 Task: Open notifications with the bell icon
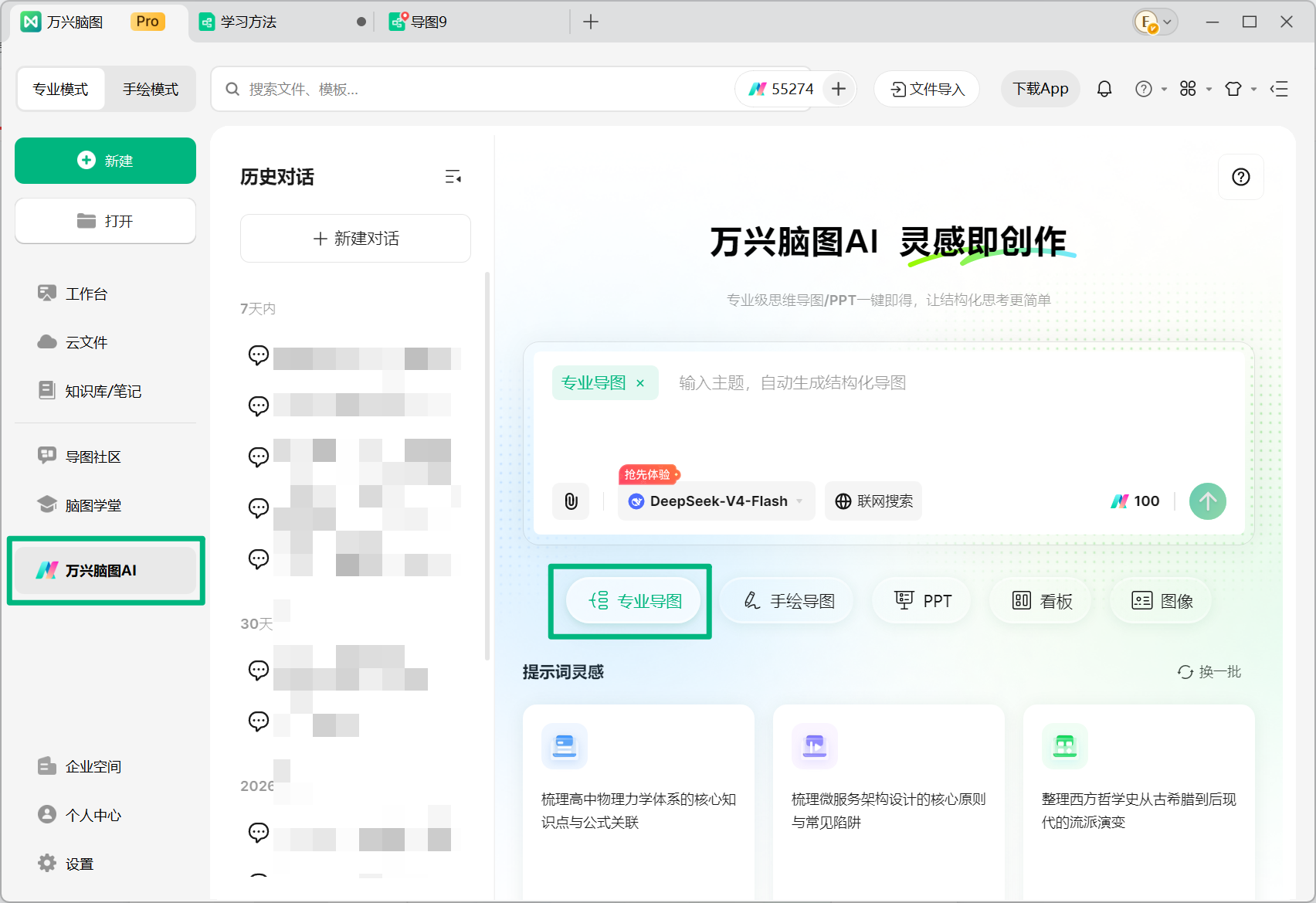[1104, 89]
